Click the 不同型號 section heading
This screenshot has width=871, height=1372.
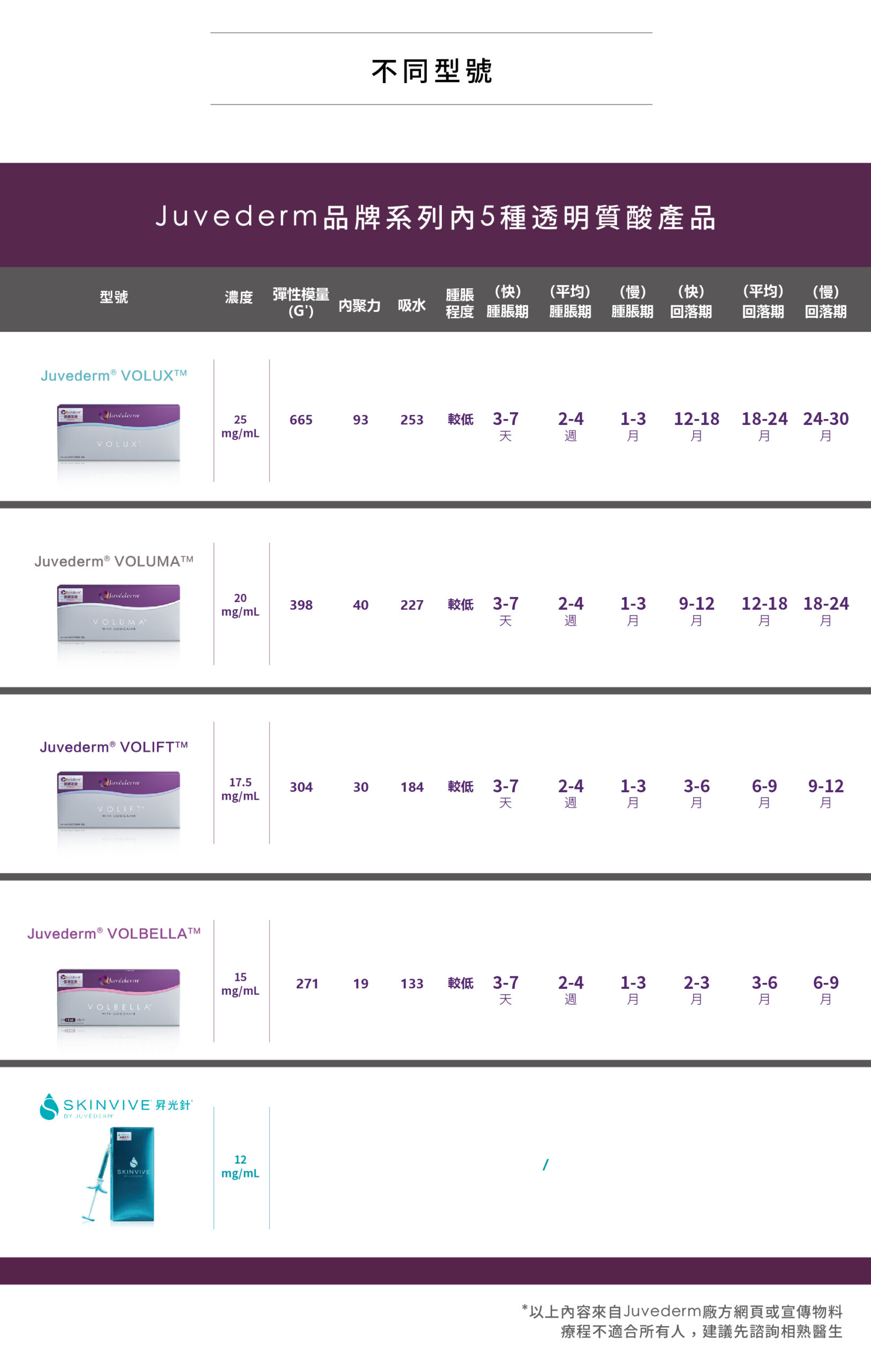click(x=431, y=71)
